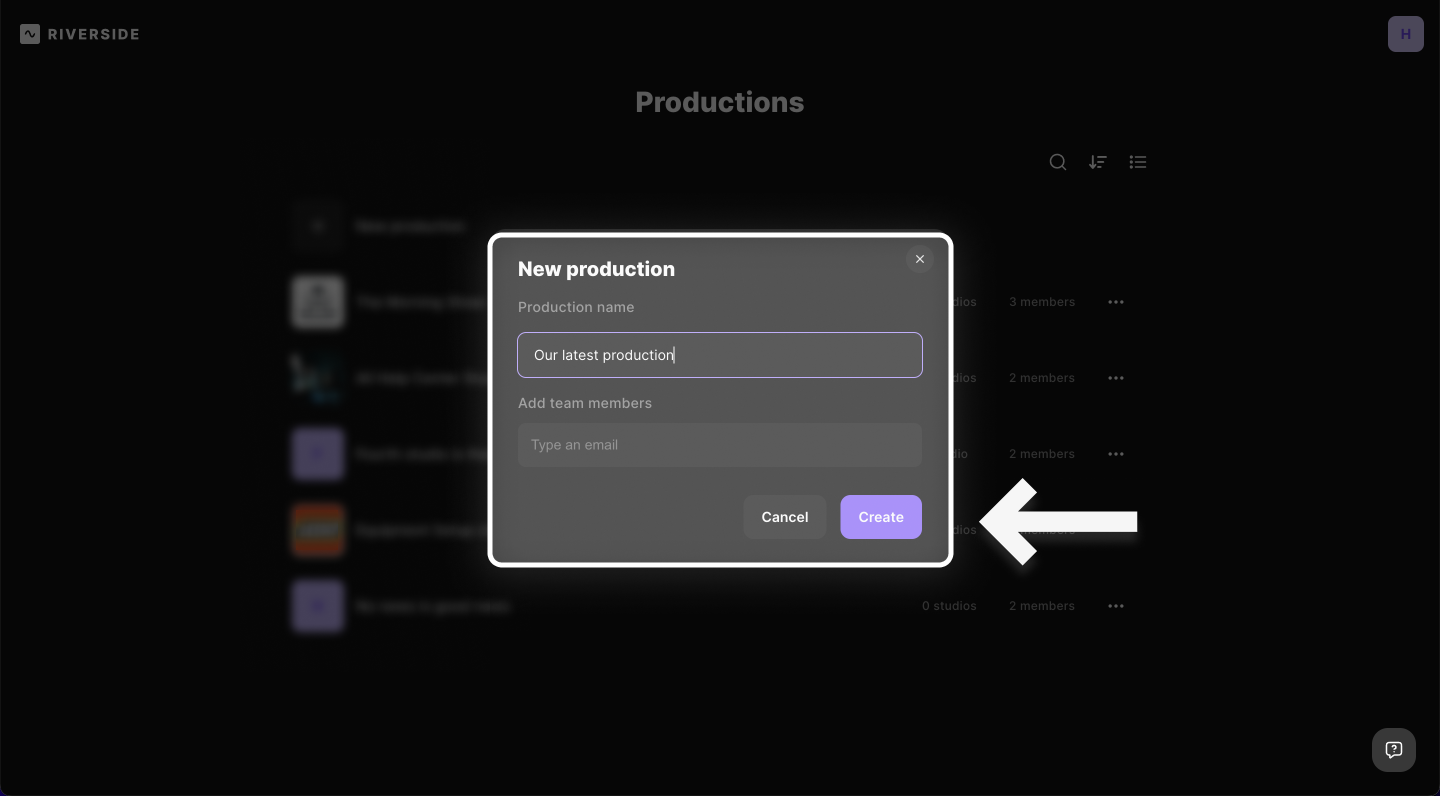Select the last production's purple thumbnail

click(318, 606)
